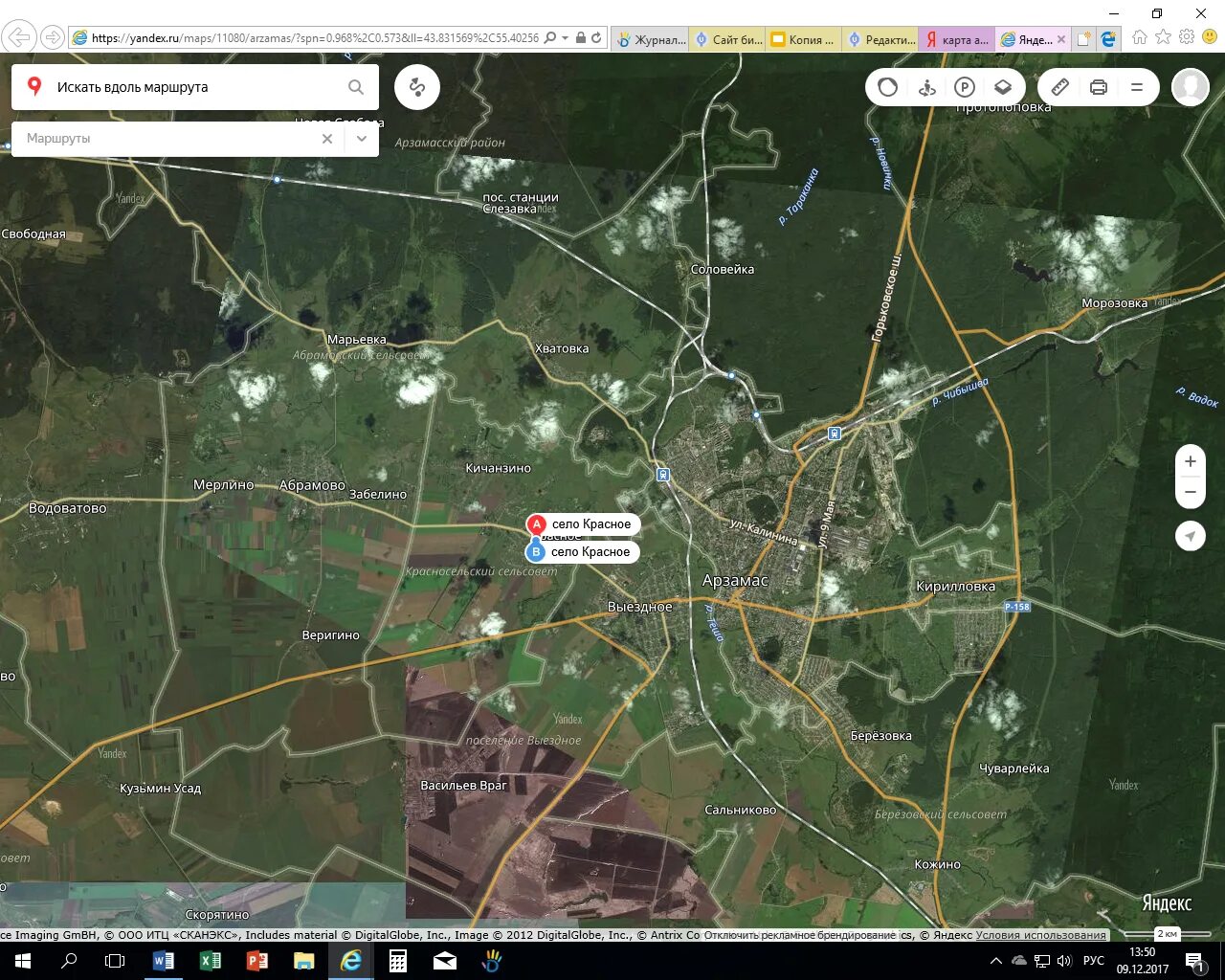Screen dimensions: 1225x980
Task: Open Условия использования link
Action: (1040, 935)
